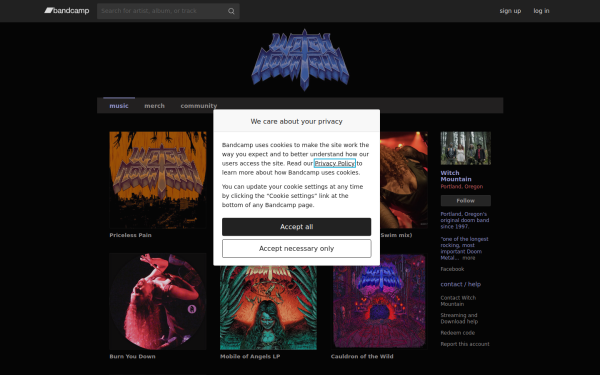Open the Facebook link
The width and height of the screenshot is (600, 375).
[452, 269]
